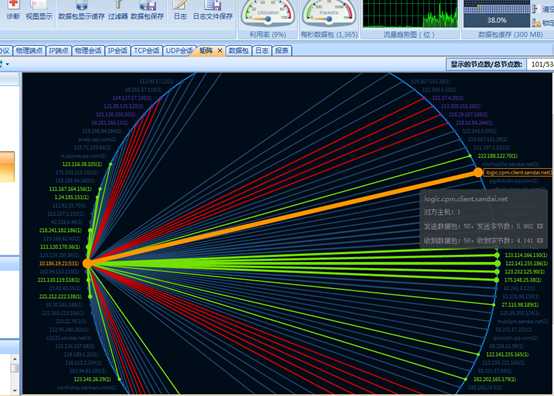Click node label 123.245.26.29

(x=92, y=379)
